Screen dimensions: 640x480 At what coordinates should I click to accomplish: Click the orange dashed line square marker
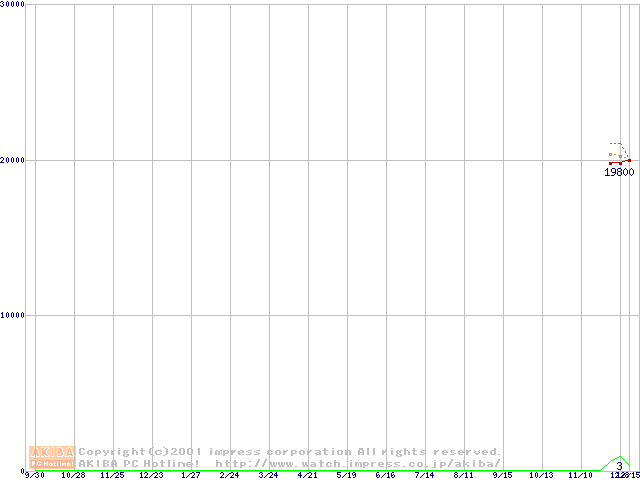[x=611, y=155]
